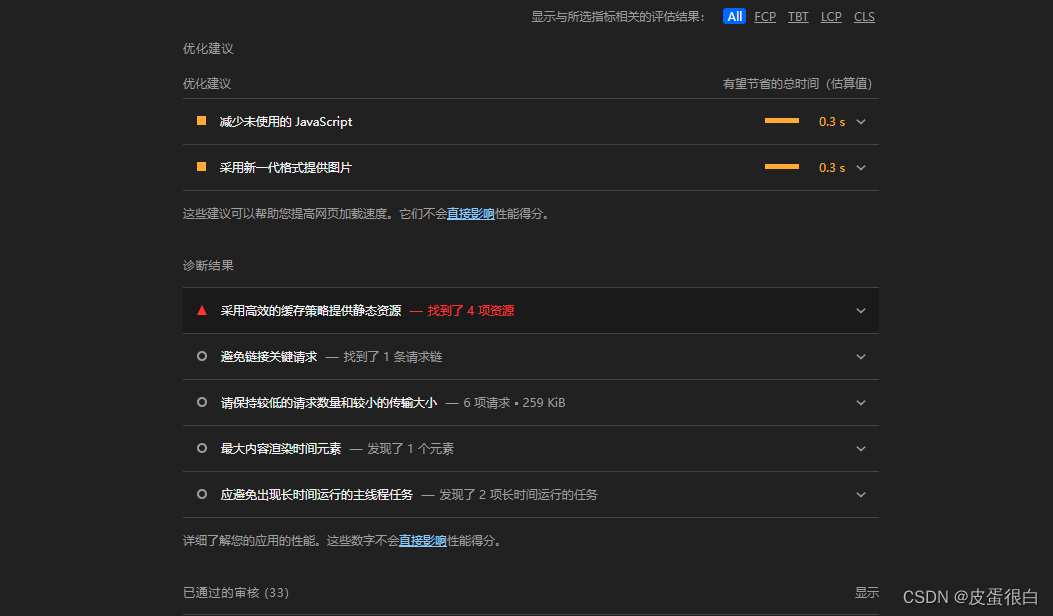Click the orange square icon beside 减少未使用的 JavaScript

click(201, 121)
